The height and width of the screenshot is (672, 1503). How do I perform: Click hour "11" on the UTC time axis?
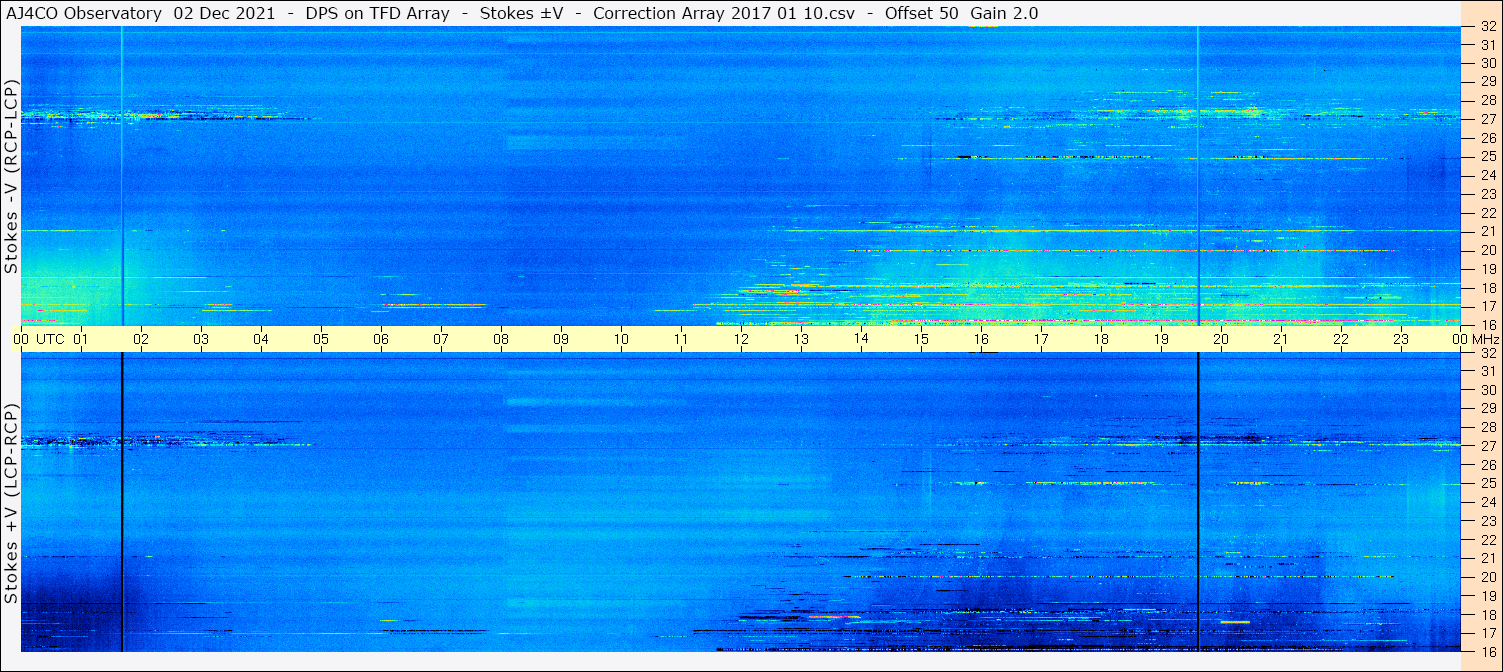681,339
